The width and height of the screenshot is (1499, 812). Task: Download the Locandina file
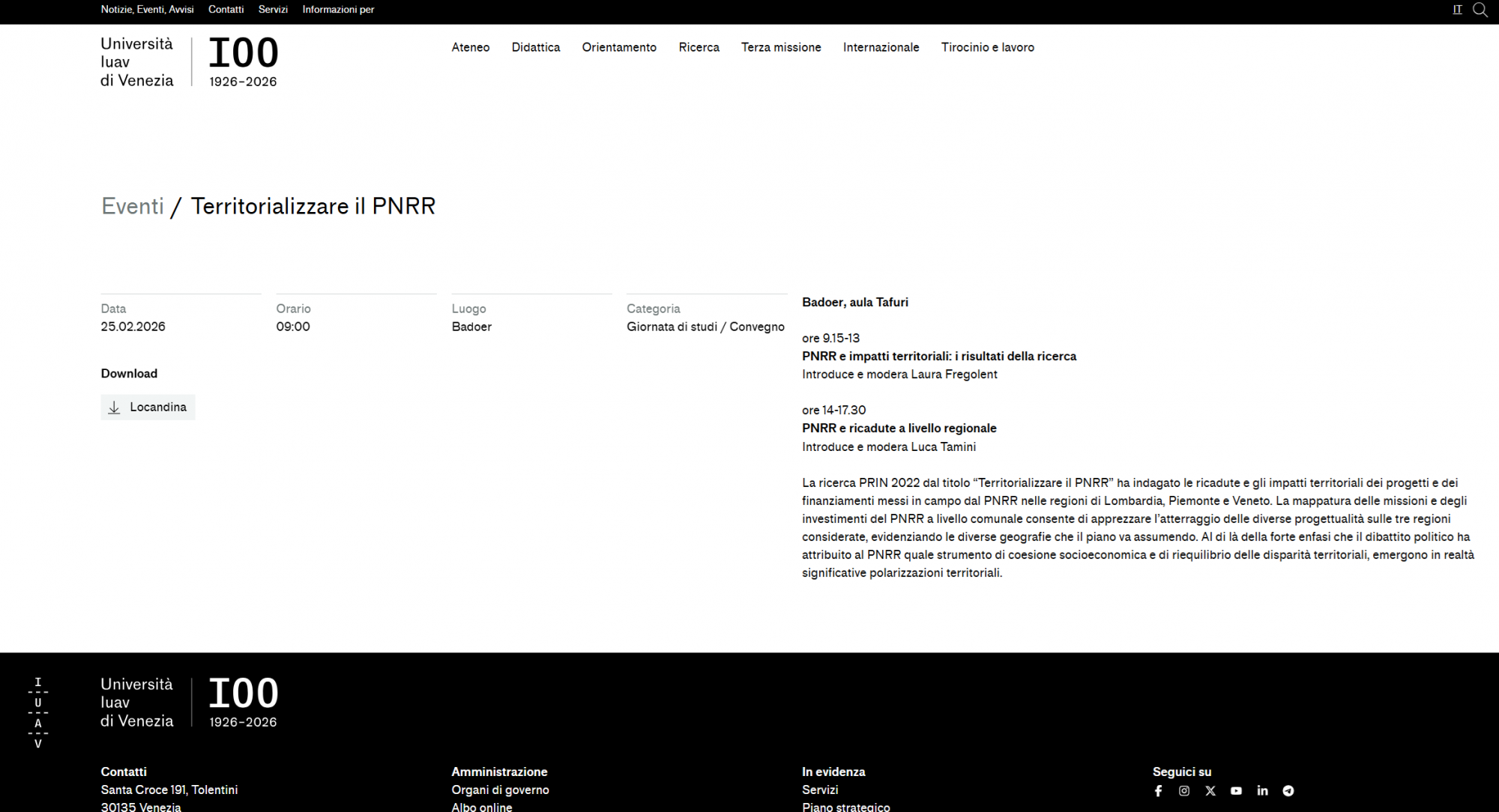point(148,407)
